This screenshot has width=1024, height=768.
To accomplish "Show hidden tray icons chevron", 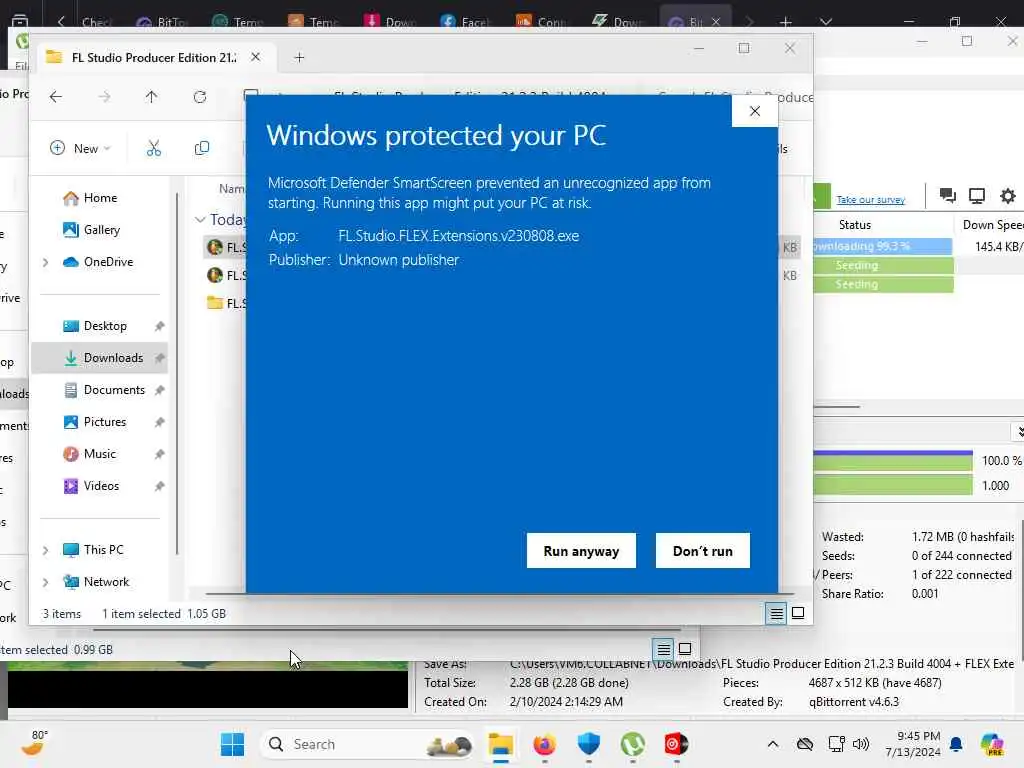I will (x=773, y=744).
